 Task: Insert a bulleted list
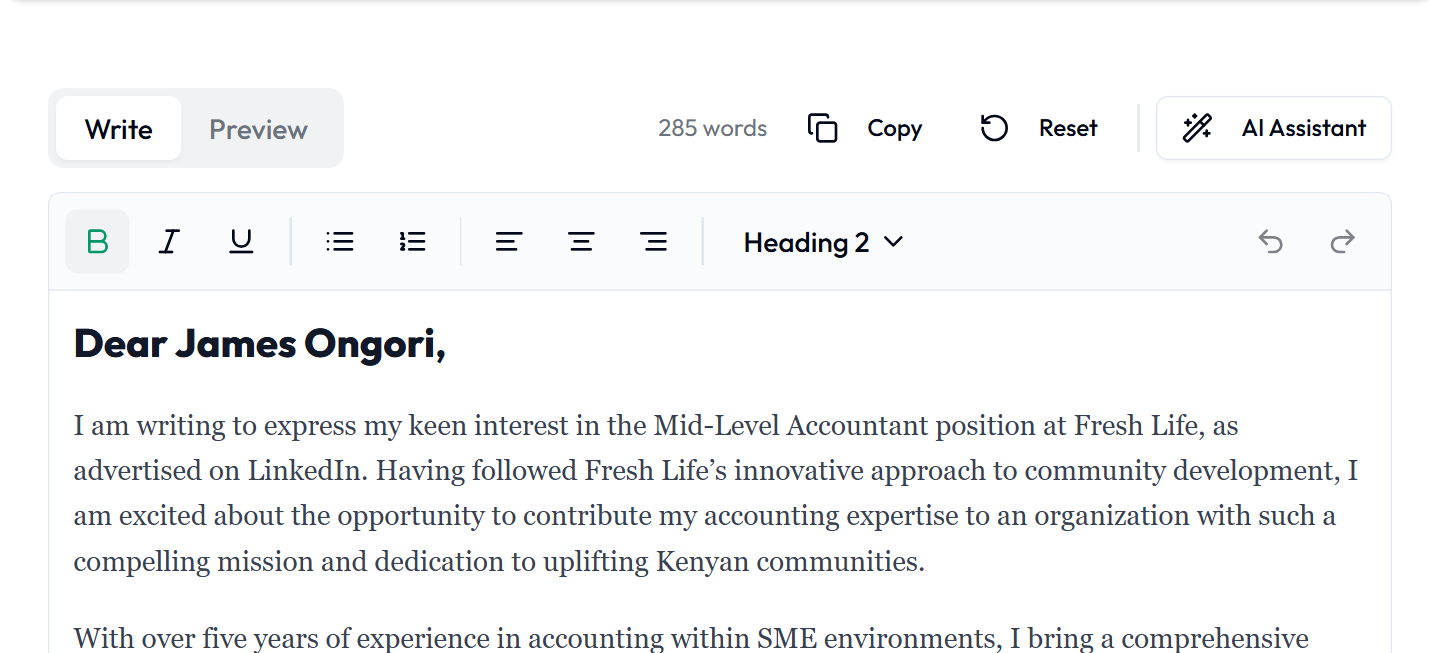click(340, 242)
